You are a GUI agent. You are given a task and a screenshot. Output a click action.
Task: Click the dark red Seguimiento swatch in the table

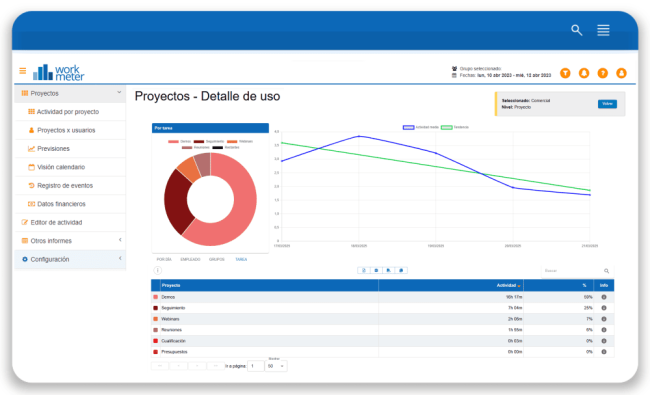click(156, 308)
